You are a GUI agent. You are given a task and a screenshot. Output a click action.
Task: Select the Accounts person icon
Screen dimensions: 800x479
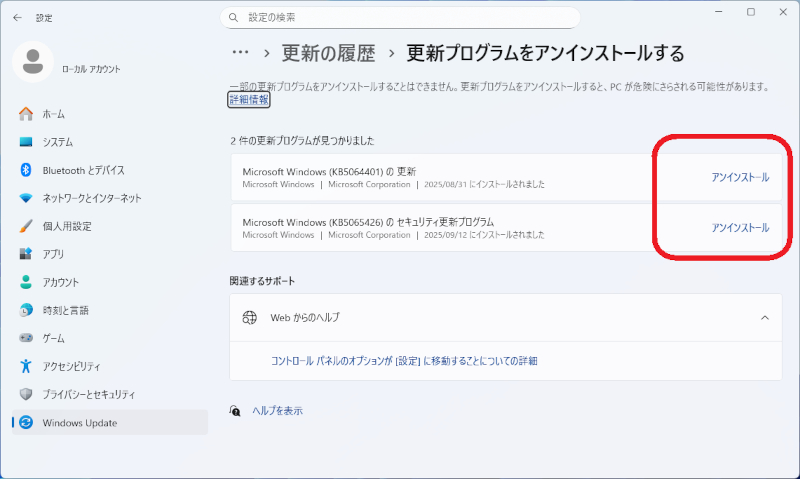point(26,282)
